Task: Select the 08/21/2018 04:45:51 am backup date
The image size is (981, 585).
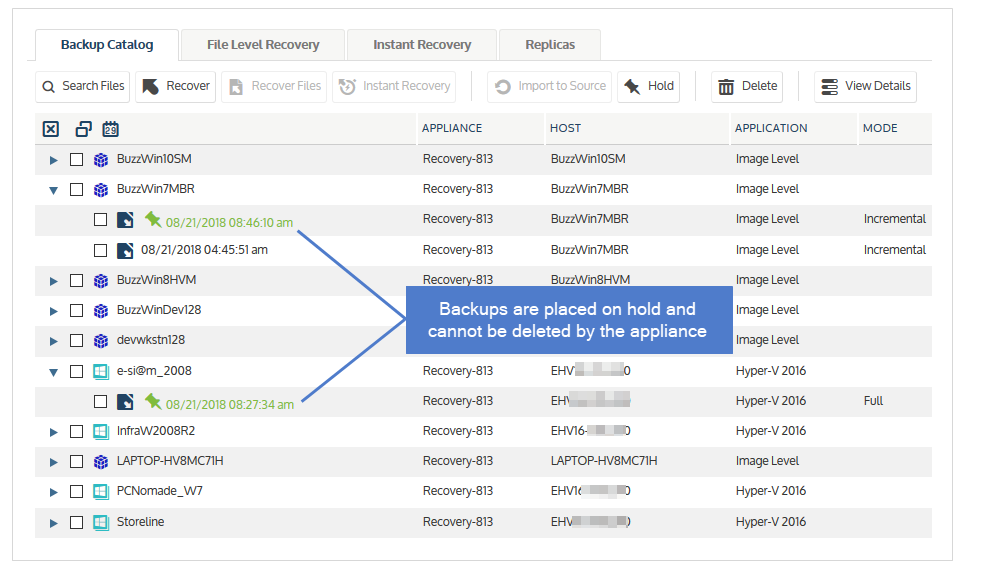Action: coord(205,250)
